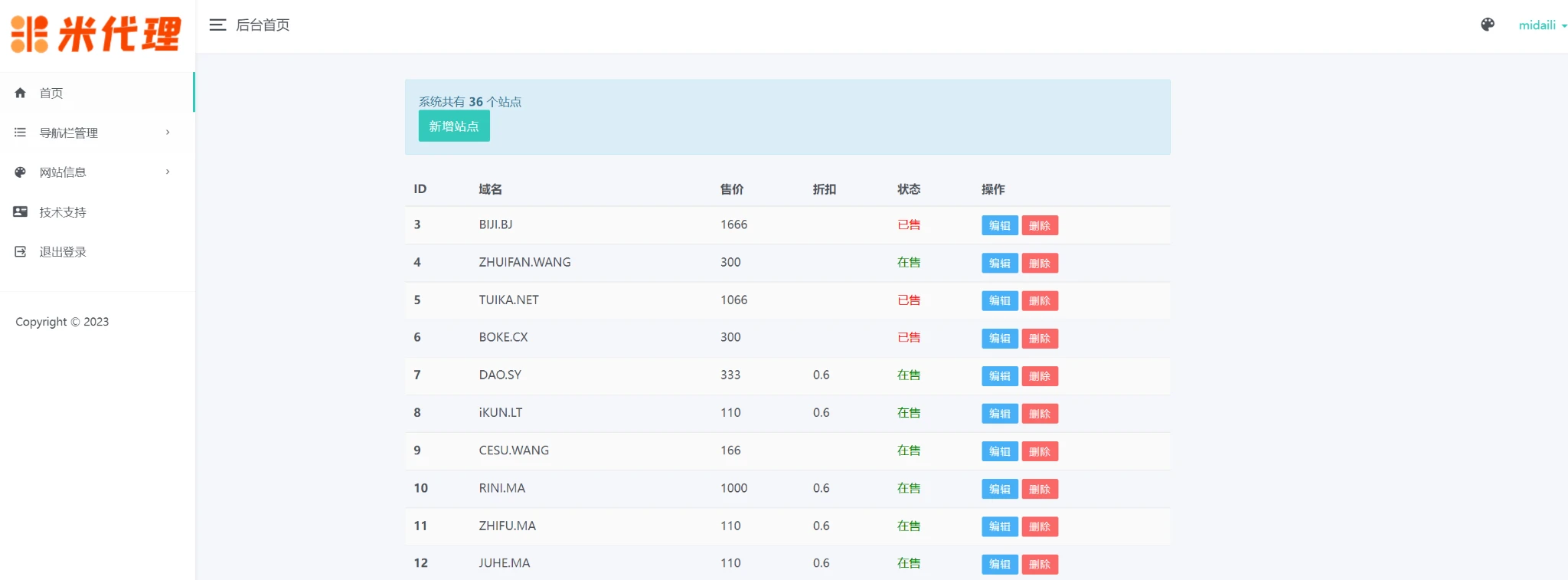Select 退出登录 to log out

63,252
